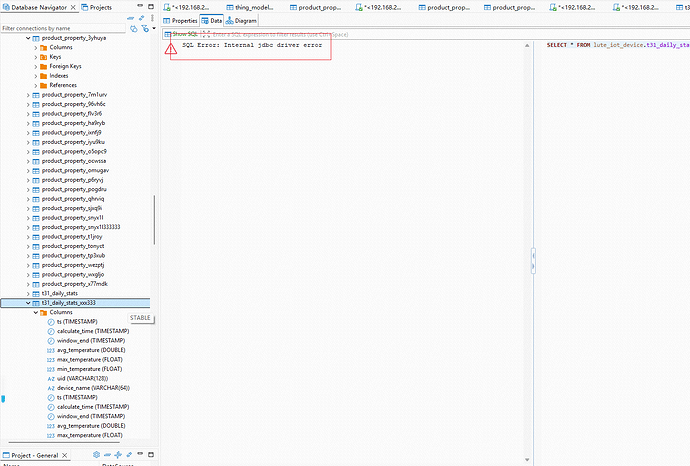Expand the t31_daily_stats table node
690x466 pixels.
coord(28,293)
